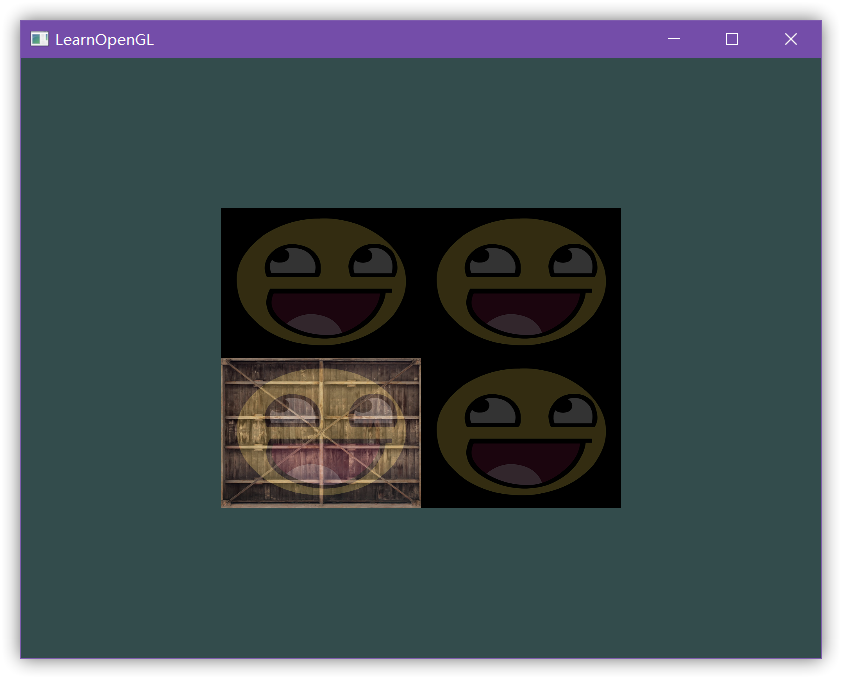This screenshot has width=842, height=679.
Task: Click right eye of top-left smiley
Action: point(374,262)
